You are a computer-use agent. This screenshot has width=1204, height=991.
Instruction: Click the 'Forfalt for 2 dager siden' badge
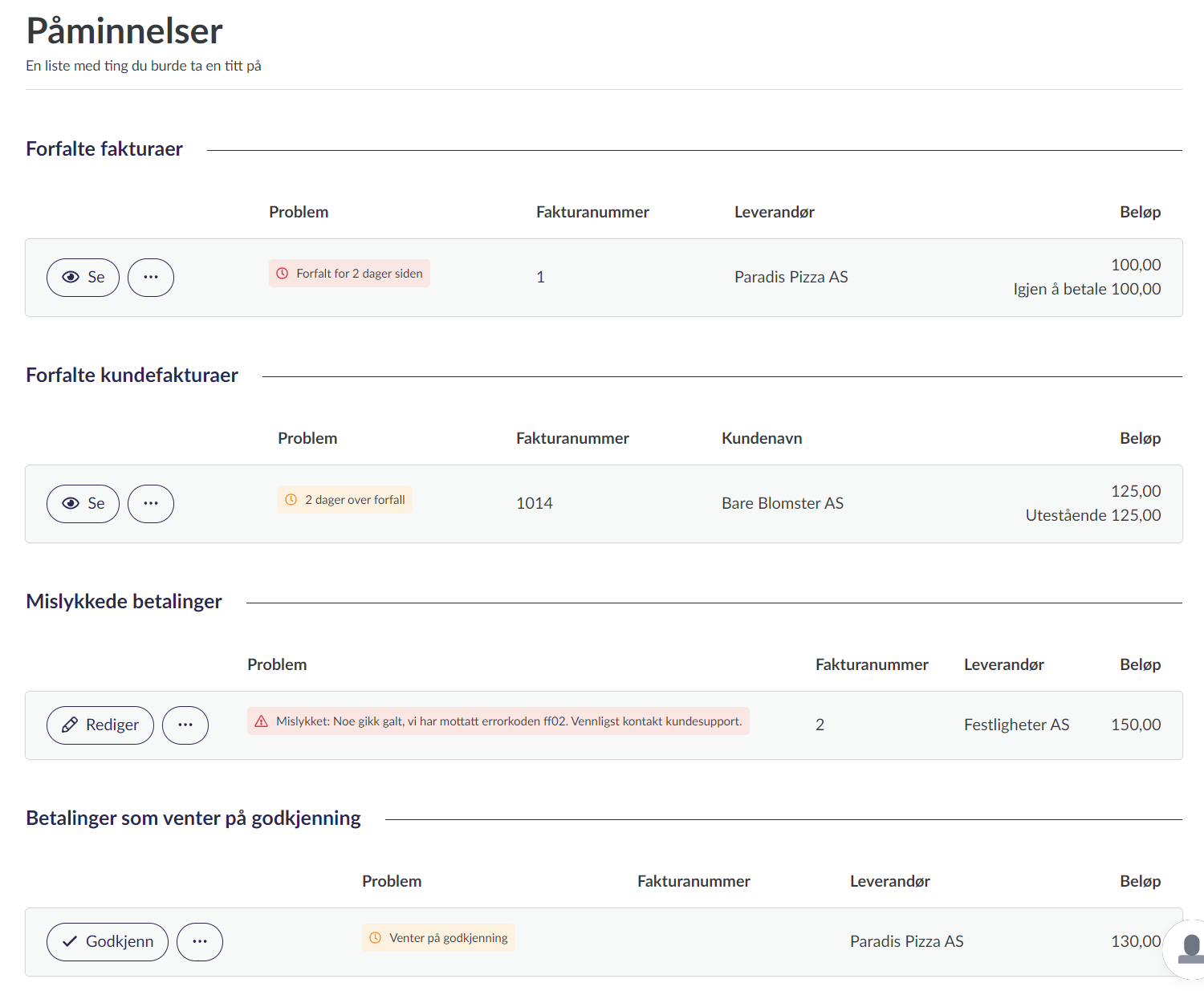349,274
